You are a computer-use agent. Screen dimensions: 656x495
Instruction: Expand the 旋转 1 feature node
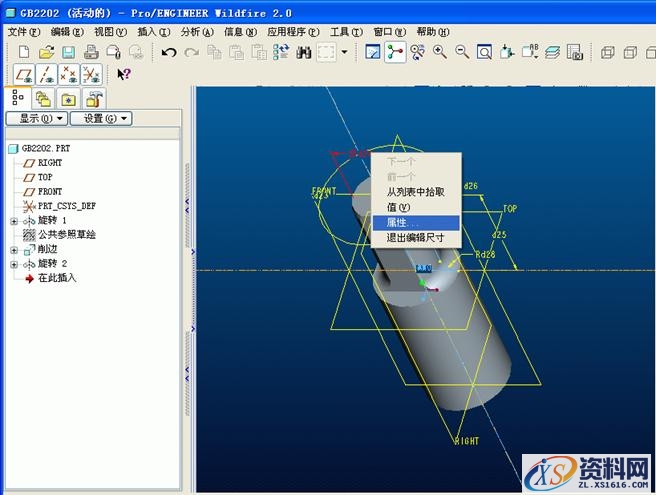point(14,220)
